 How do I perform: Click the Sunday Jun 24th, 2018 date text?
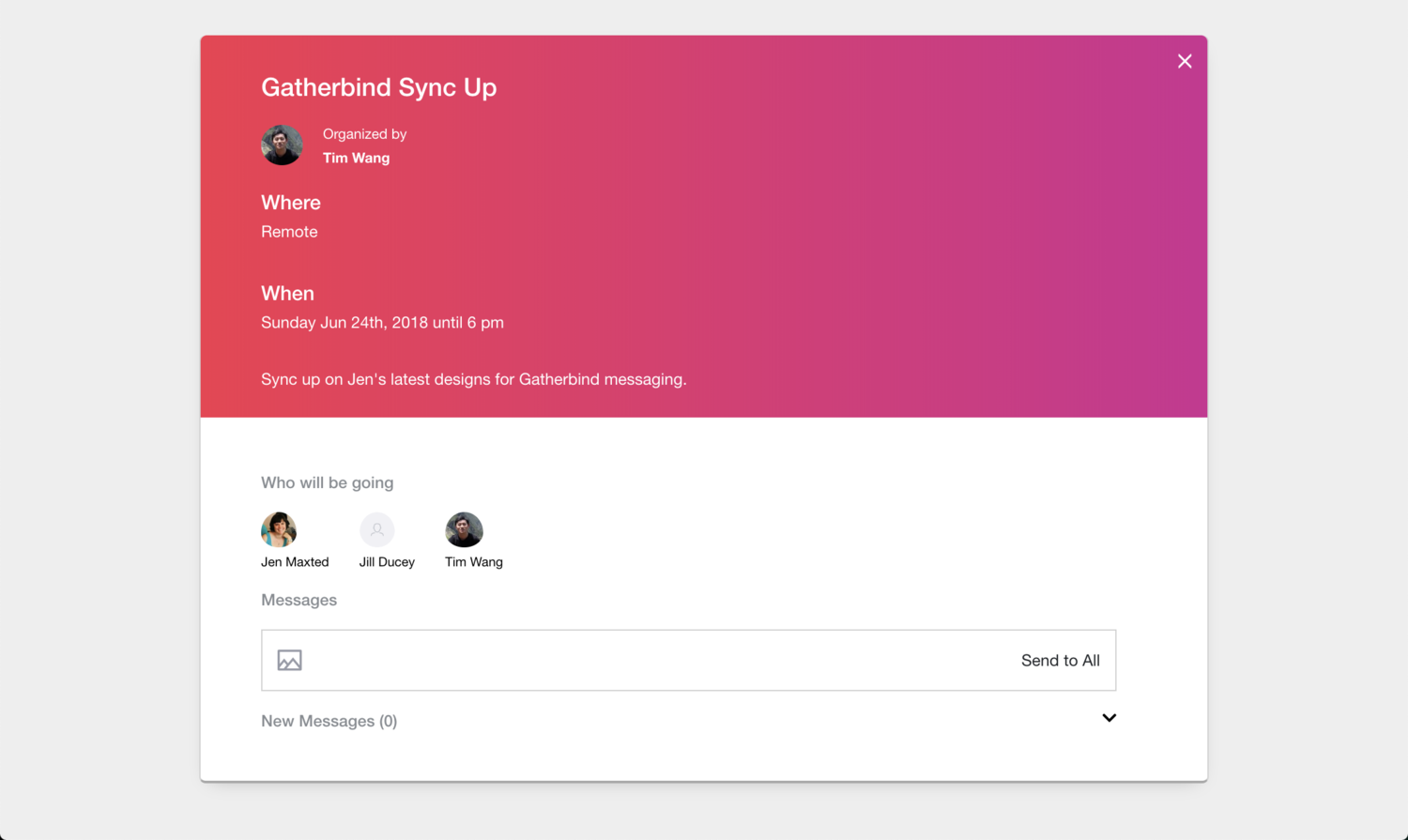tap(382, 323)
